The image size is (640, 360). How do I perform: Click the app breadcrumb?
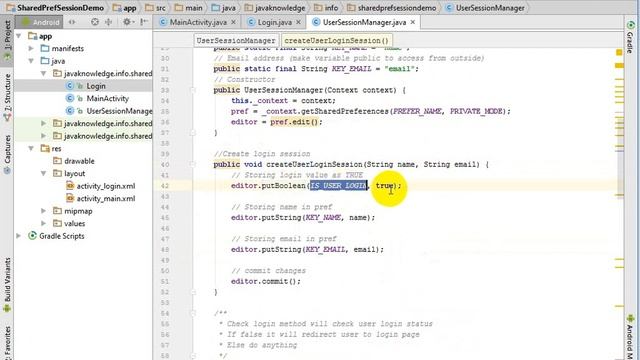tap(125, 8)
